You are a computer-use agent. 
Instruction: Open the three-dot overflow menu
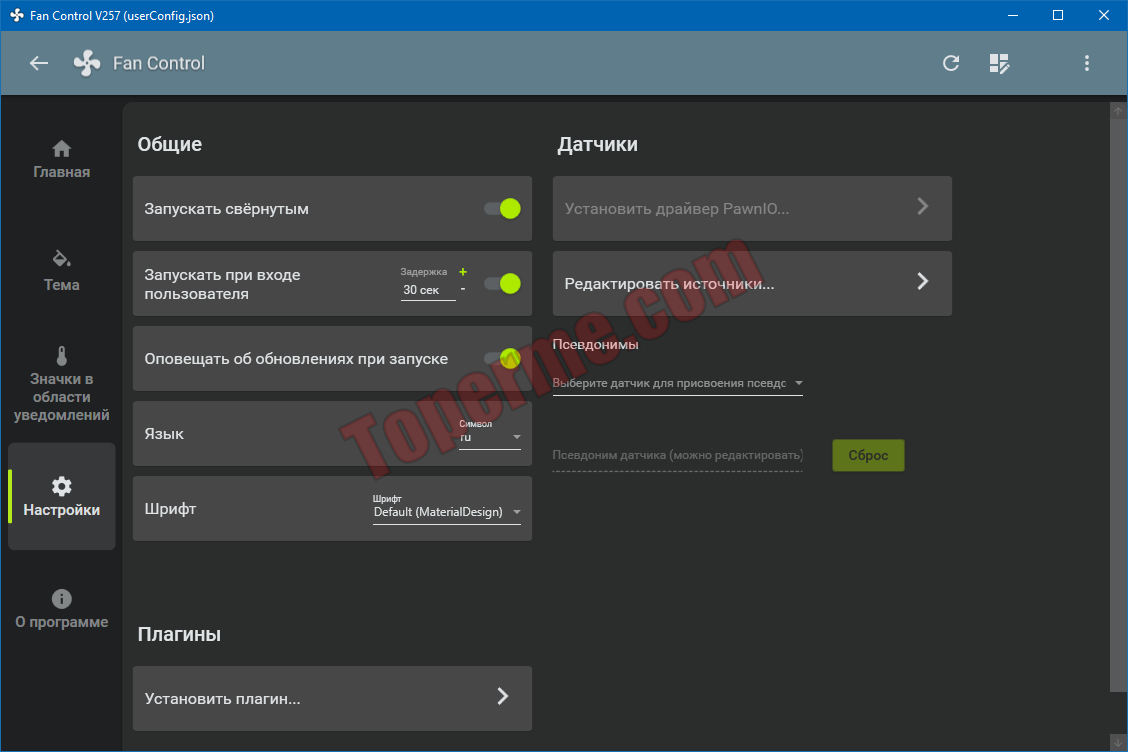[x=1087, y=63]
